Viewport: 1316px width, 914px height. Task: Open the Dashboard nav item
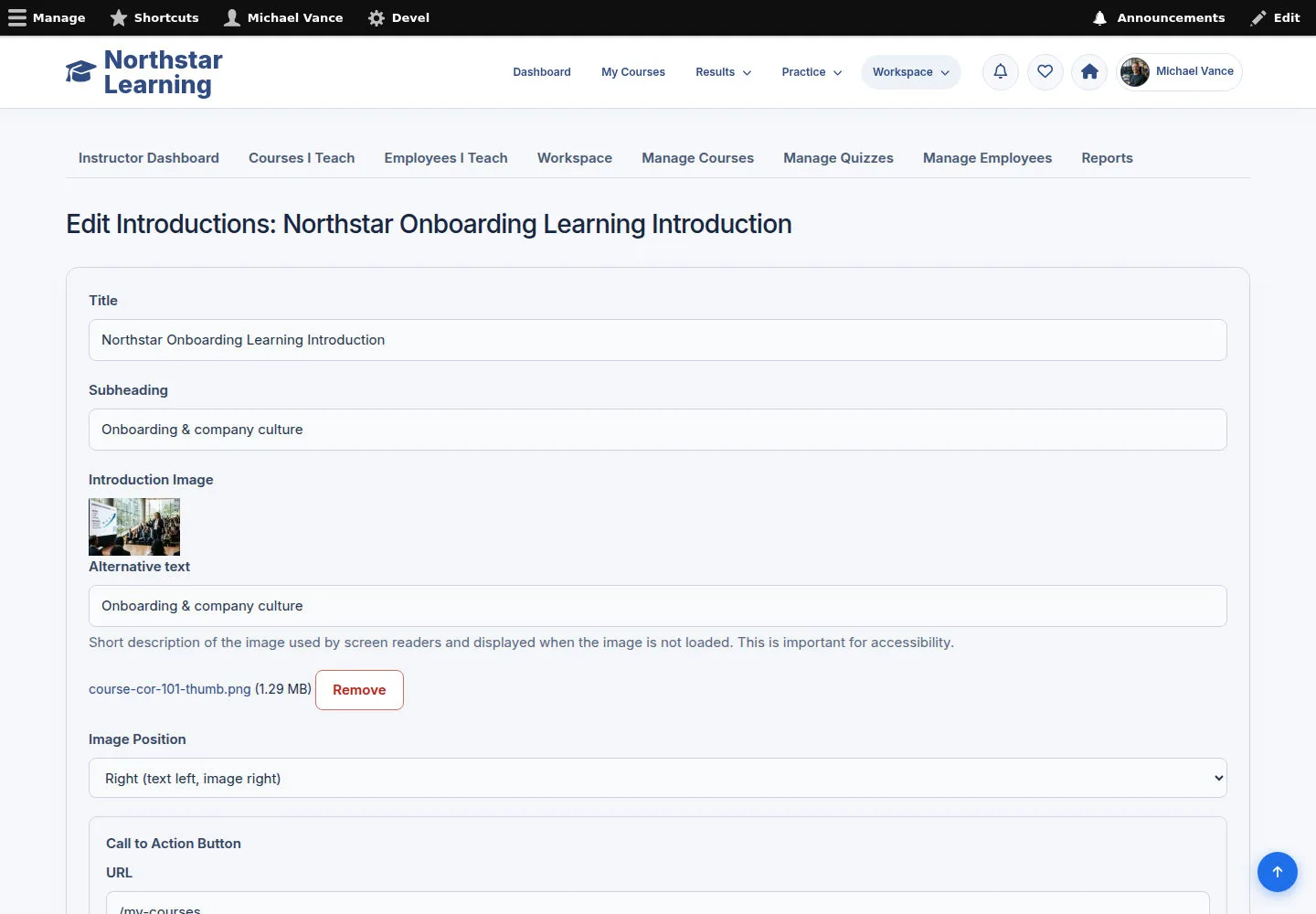[x=542, y=72]
